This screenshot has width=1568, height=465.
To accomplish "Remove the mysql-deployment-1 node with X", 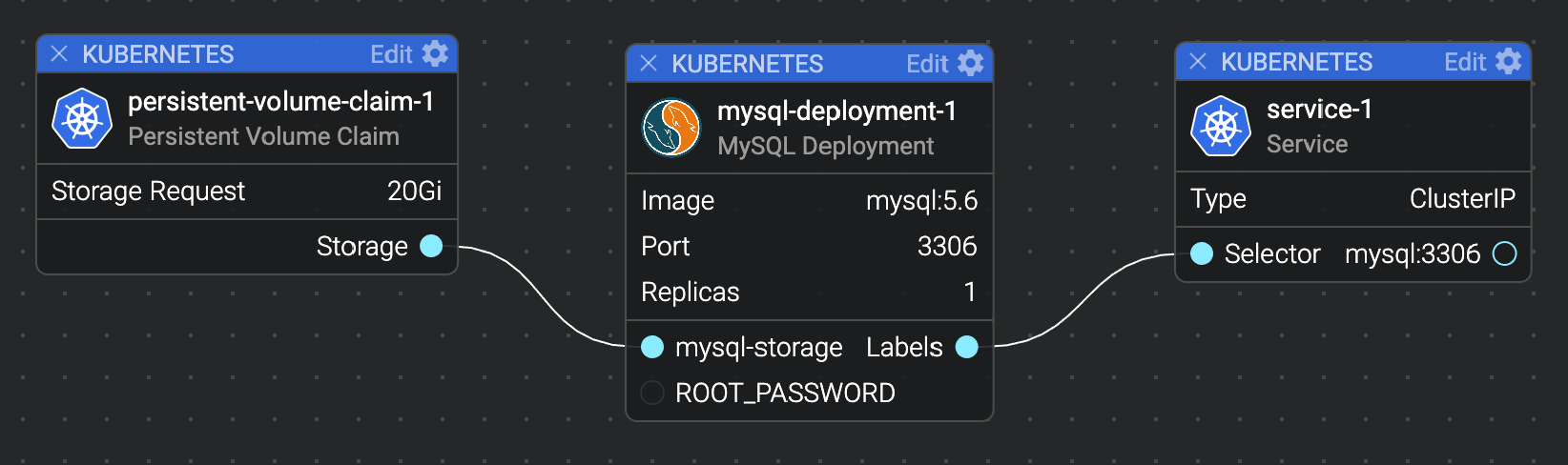I will tap(649, 63).
